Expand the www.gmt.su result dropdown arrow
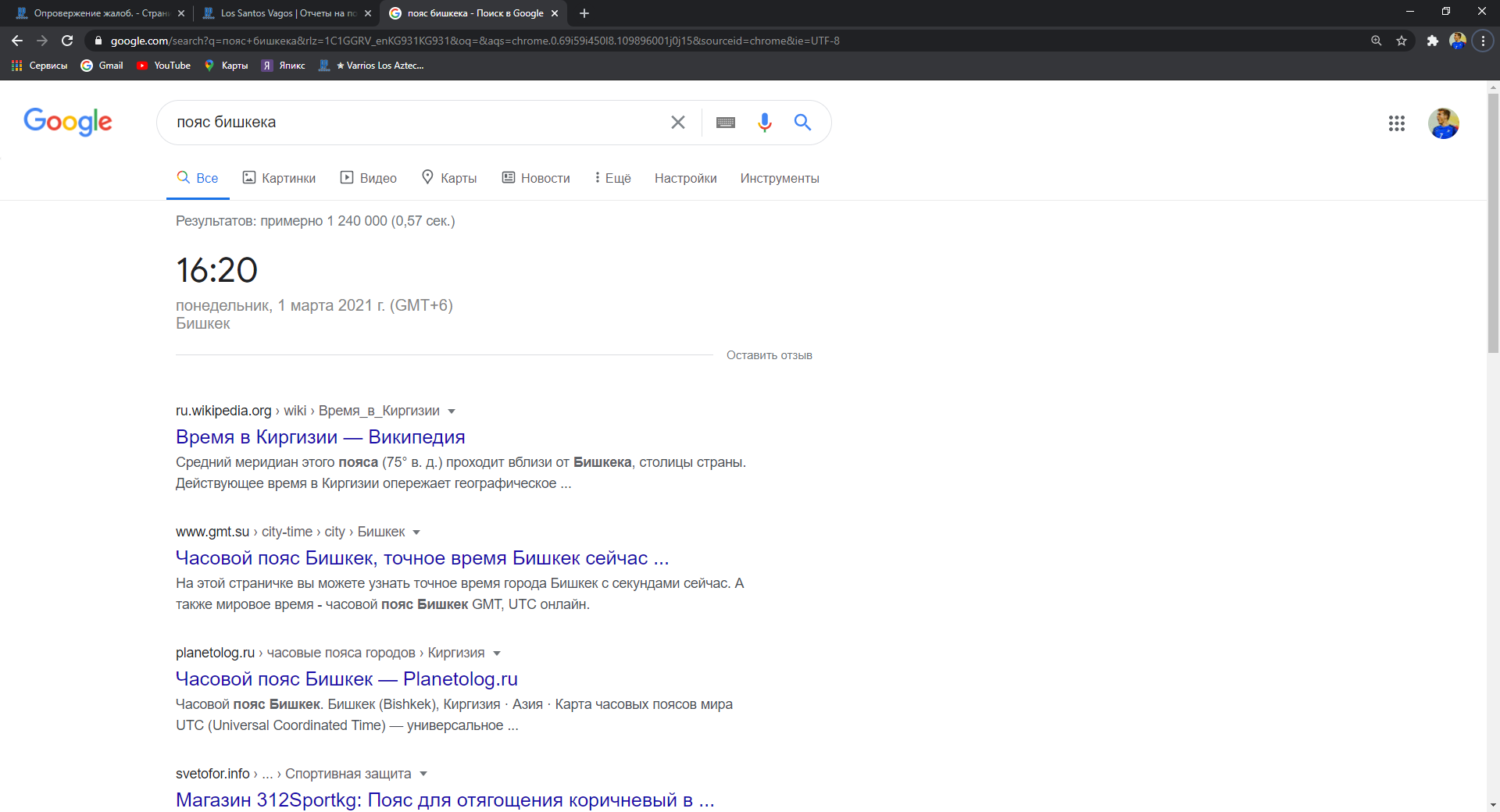 point(416,532)
